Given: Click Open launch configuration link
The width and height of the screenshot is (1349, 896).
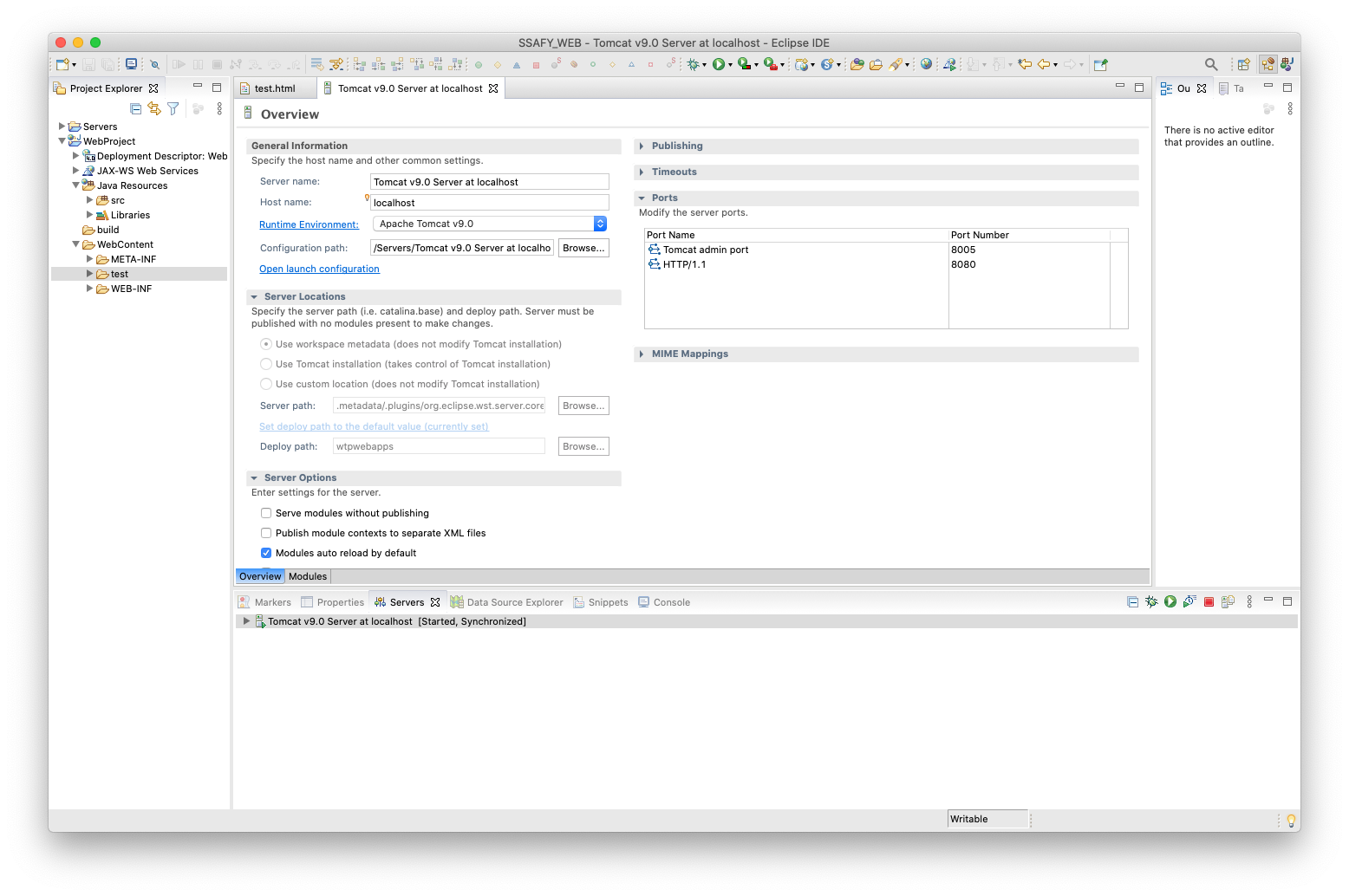Looking at the screenshot, I should tap(319, 269).
